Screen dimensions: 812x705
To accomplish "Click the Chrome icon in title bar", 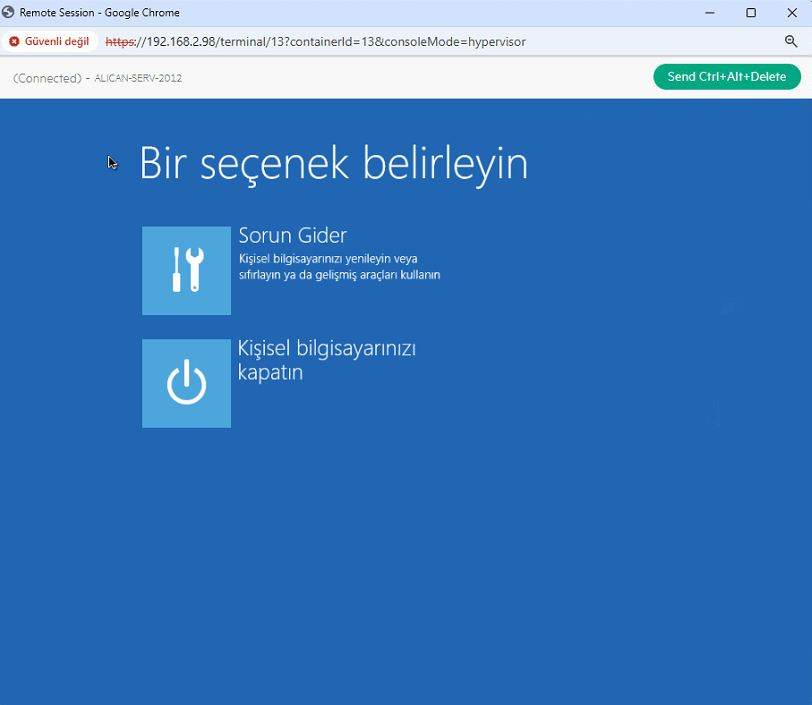I will pos(8,12).
